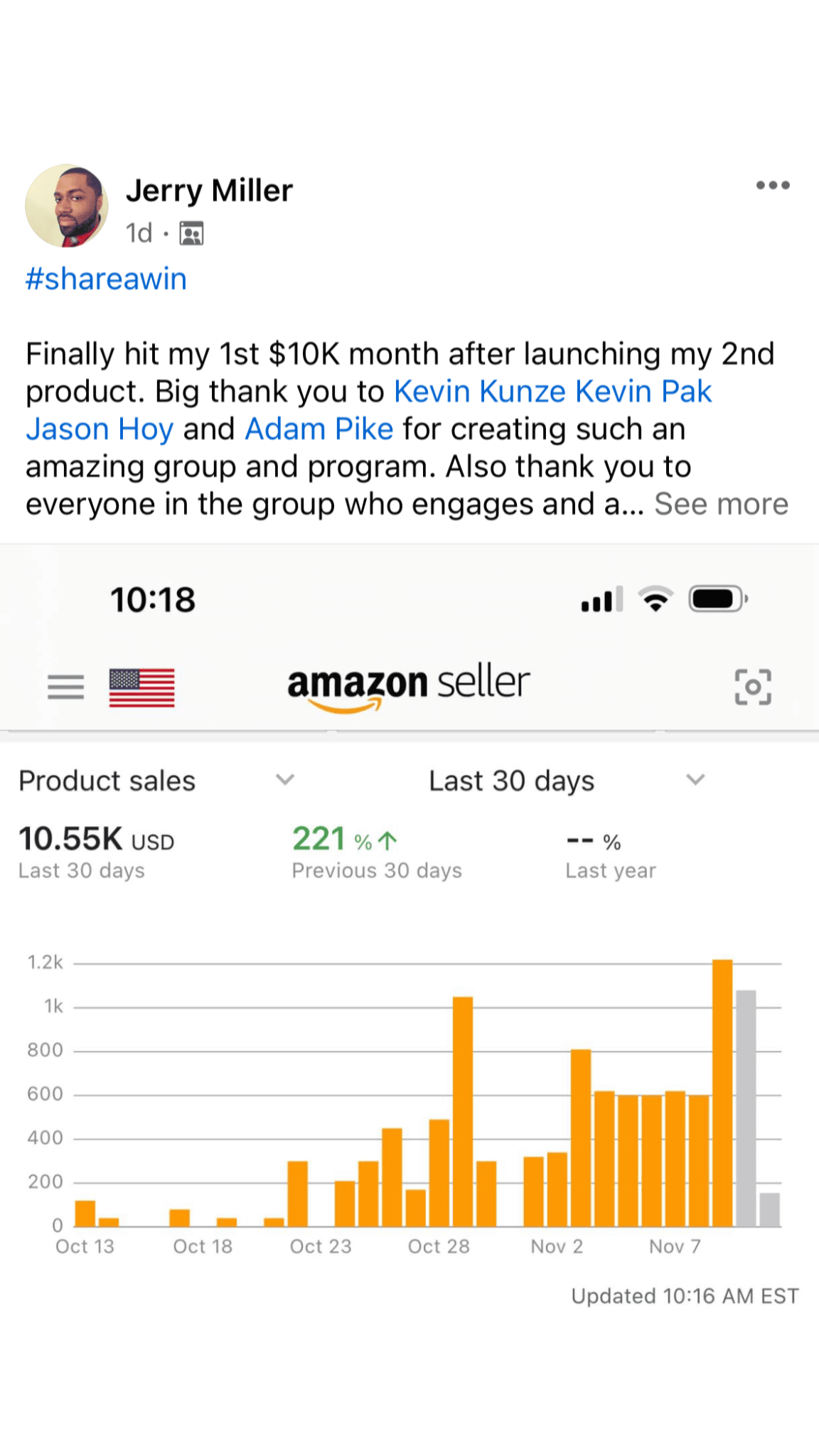Image resolution: width=819 pixels, height=1456 pixels.
Task: Open the #shareawin hashtag
Action: [106, 279]
